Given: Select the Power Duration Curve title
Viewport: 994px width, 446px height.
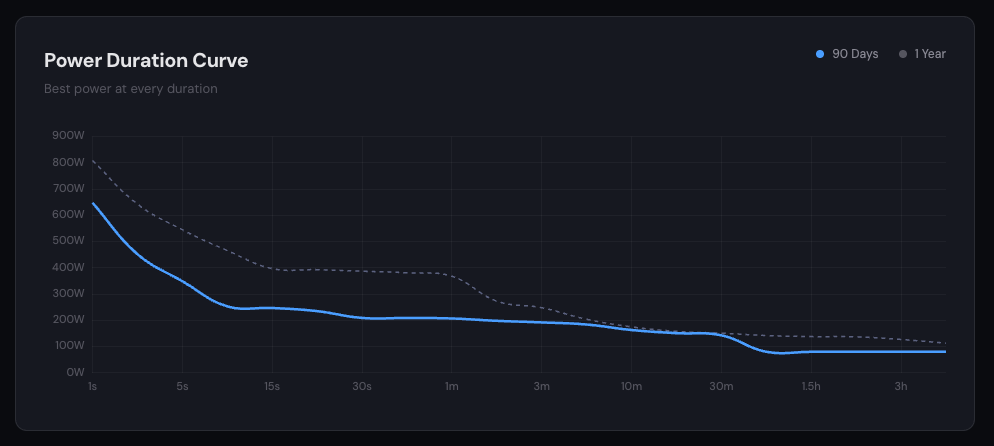Looking at the screenshot, I should pos(146,61).
